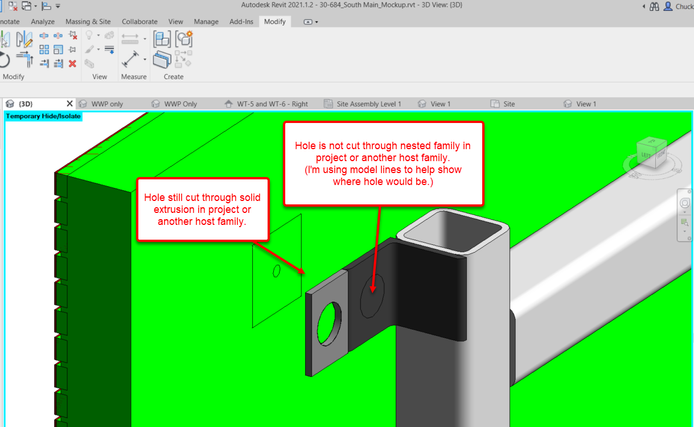Switch to the Site view tab

tap(509, 104)
